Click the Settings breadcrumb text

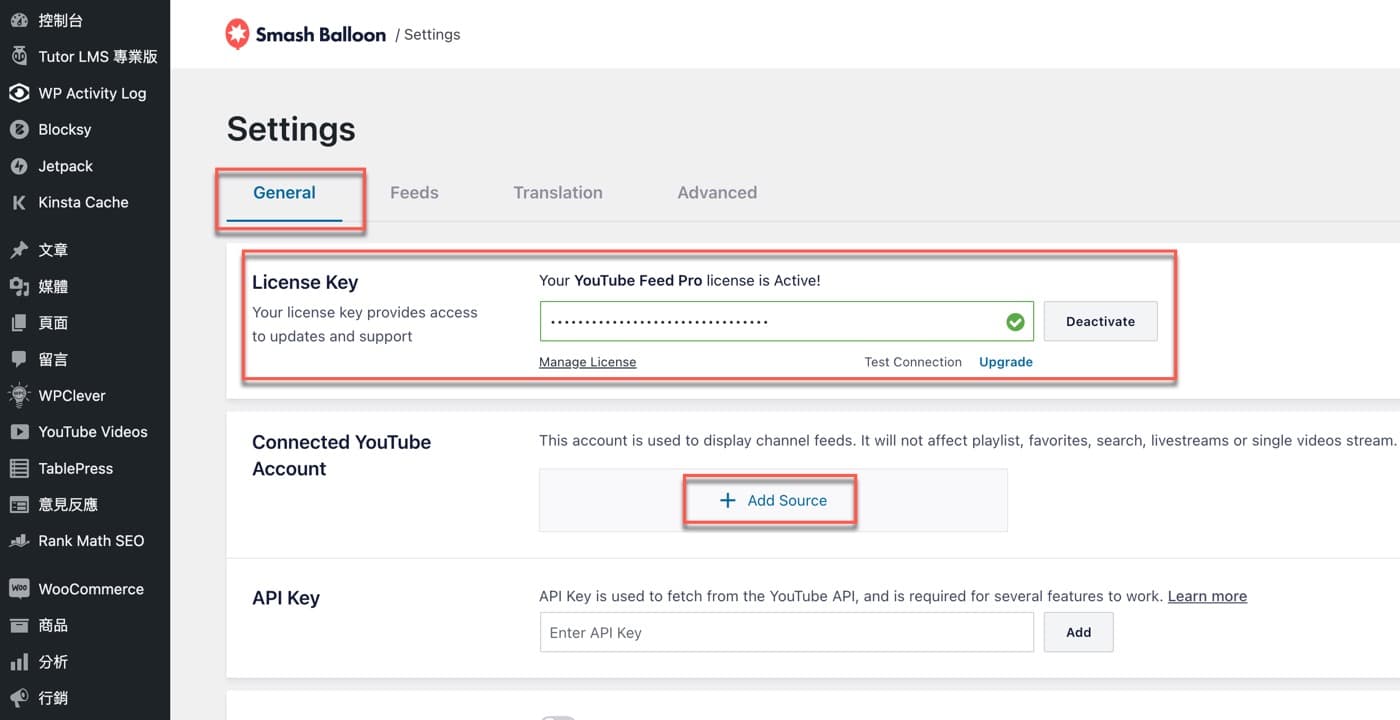coord(432,34)
